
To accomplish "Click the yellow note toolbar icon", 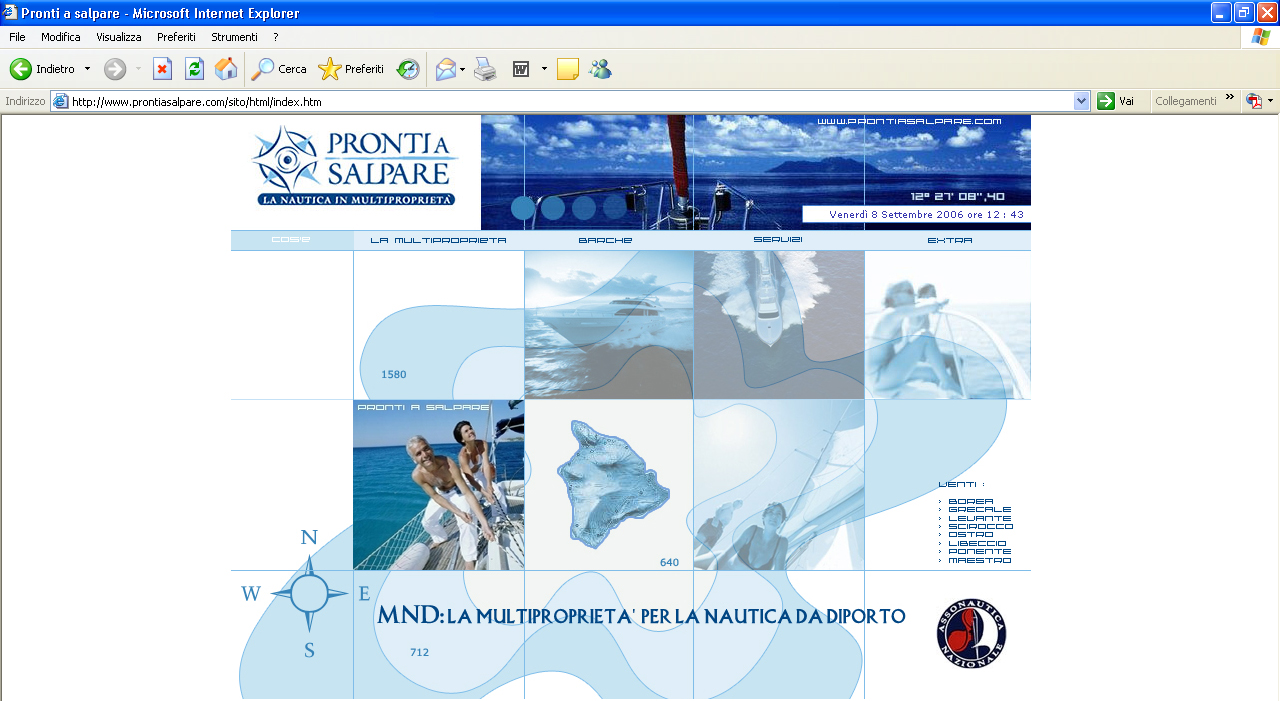I will tap(568, 69).
